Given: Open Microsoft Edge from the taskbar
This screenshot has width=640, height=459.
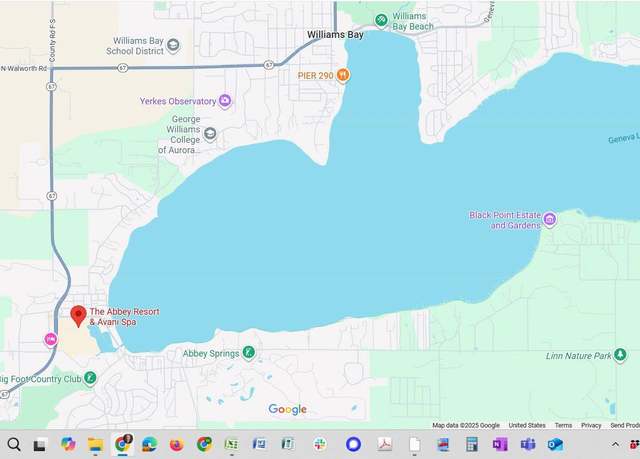Looking at the screenshot, I should pos(149,444).
